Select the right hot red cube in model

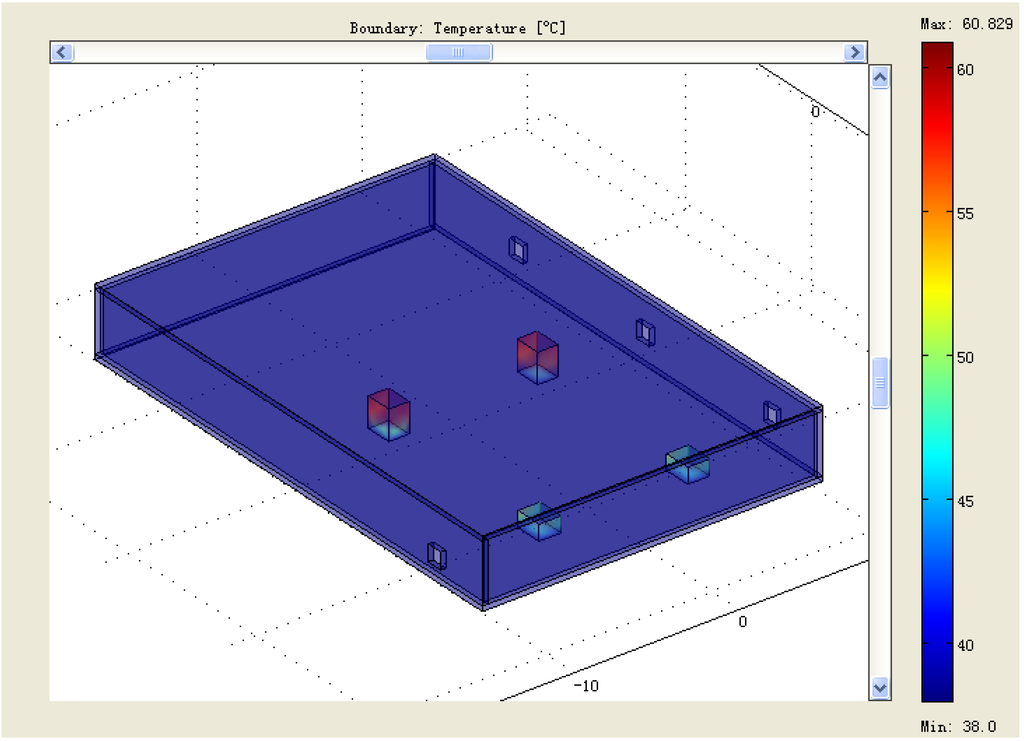(x=538, y=357)
